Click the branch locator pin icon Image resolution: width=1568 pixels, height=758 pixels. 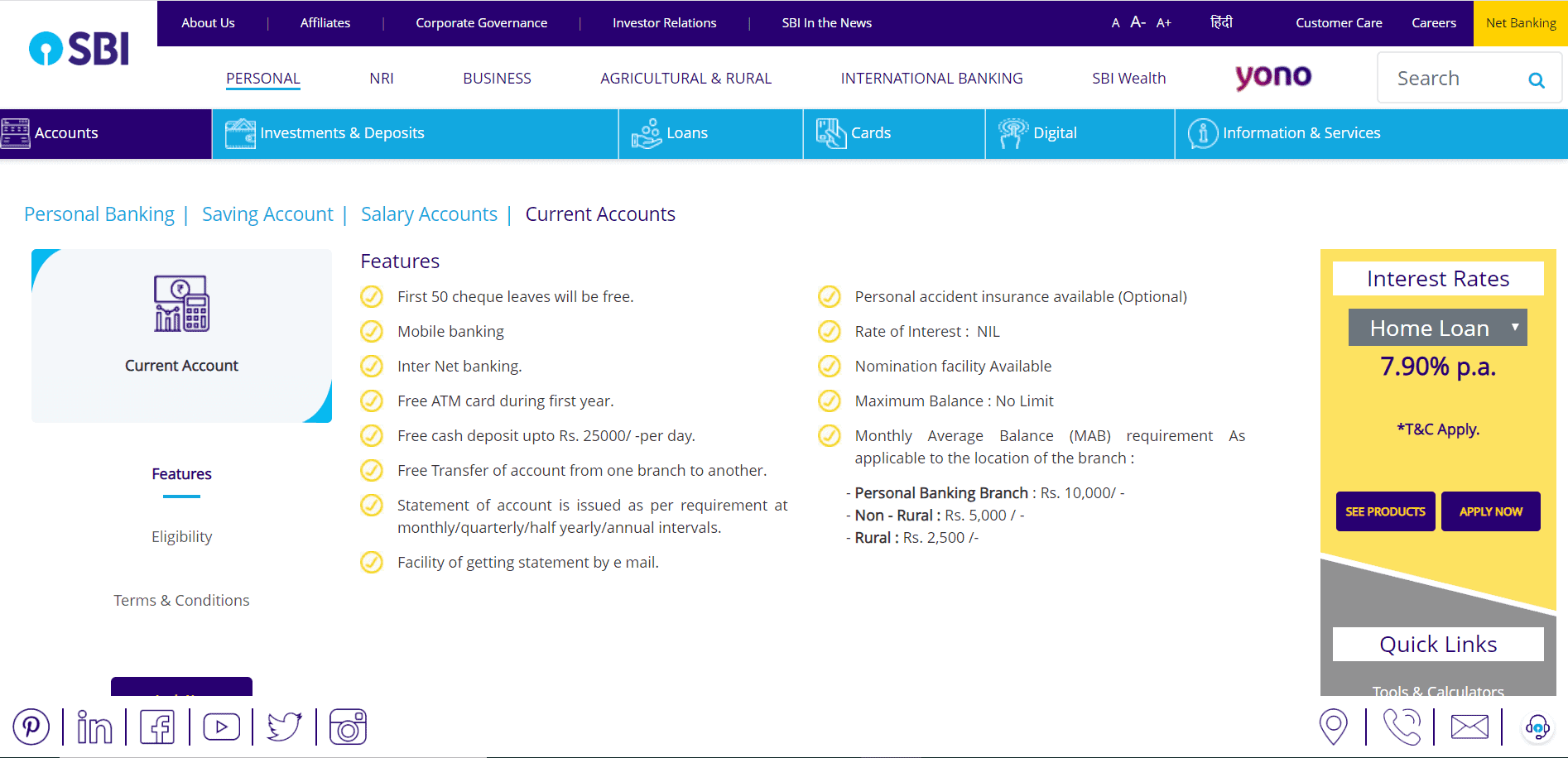coord(1335,727)
